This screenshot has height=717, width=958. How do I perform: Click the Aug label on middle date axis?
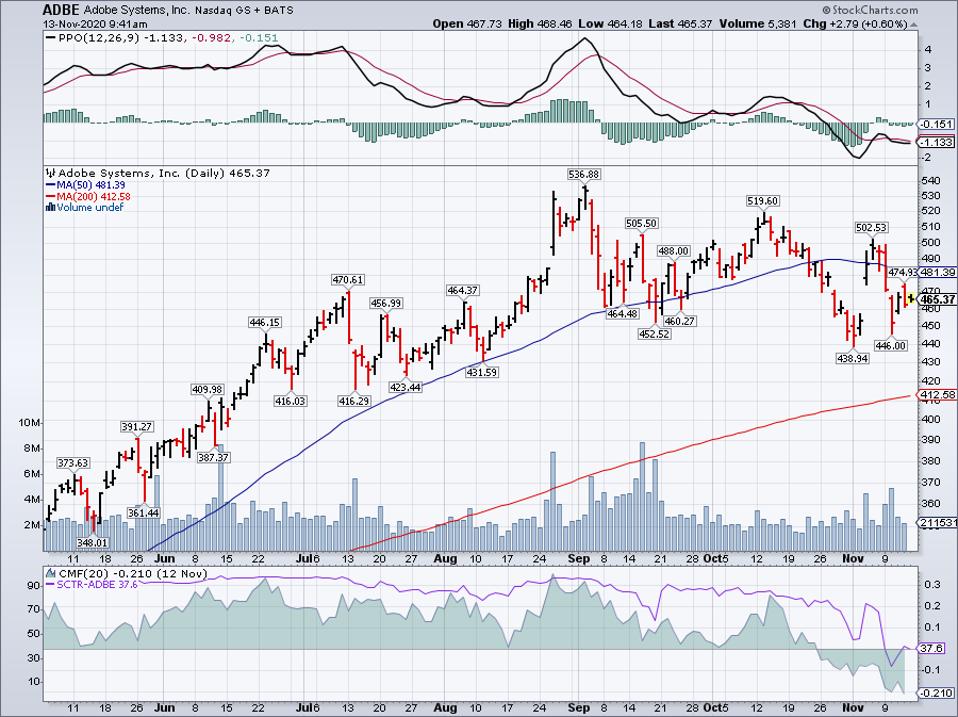(x=445, y=558)
